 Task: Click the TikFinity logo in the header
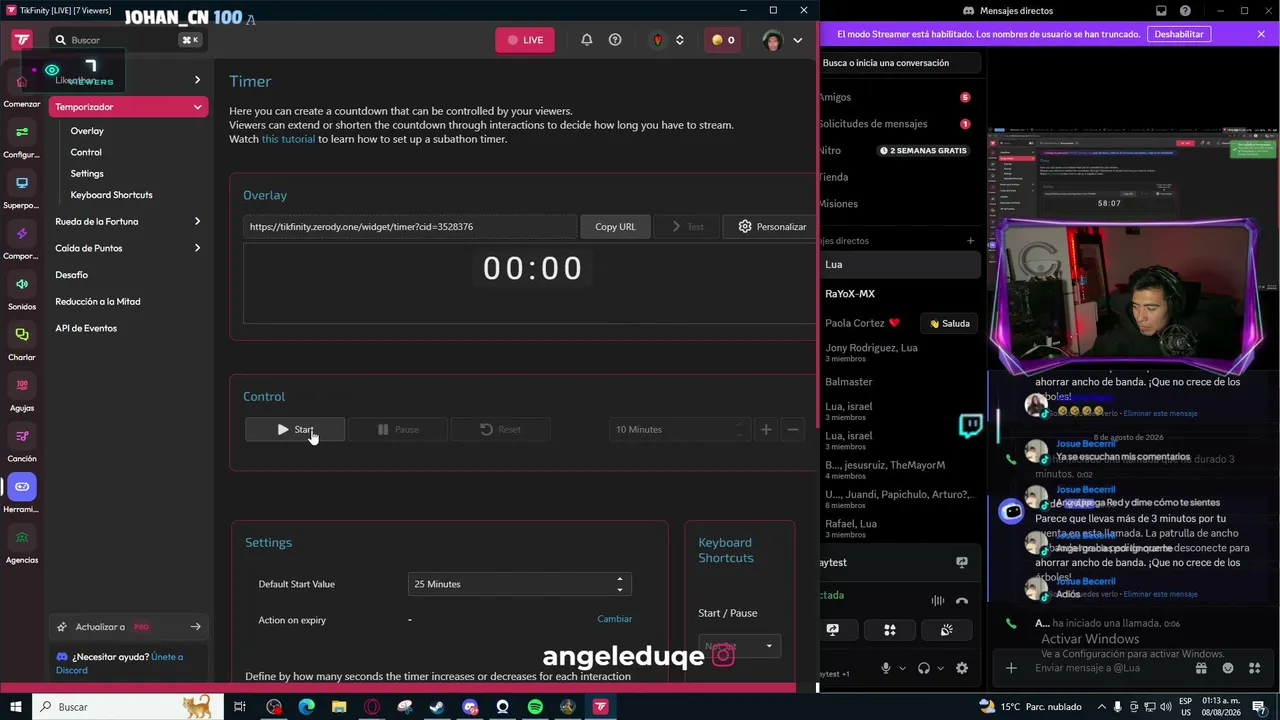coord(22,40)
